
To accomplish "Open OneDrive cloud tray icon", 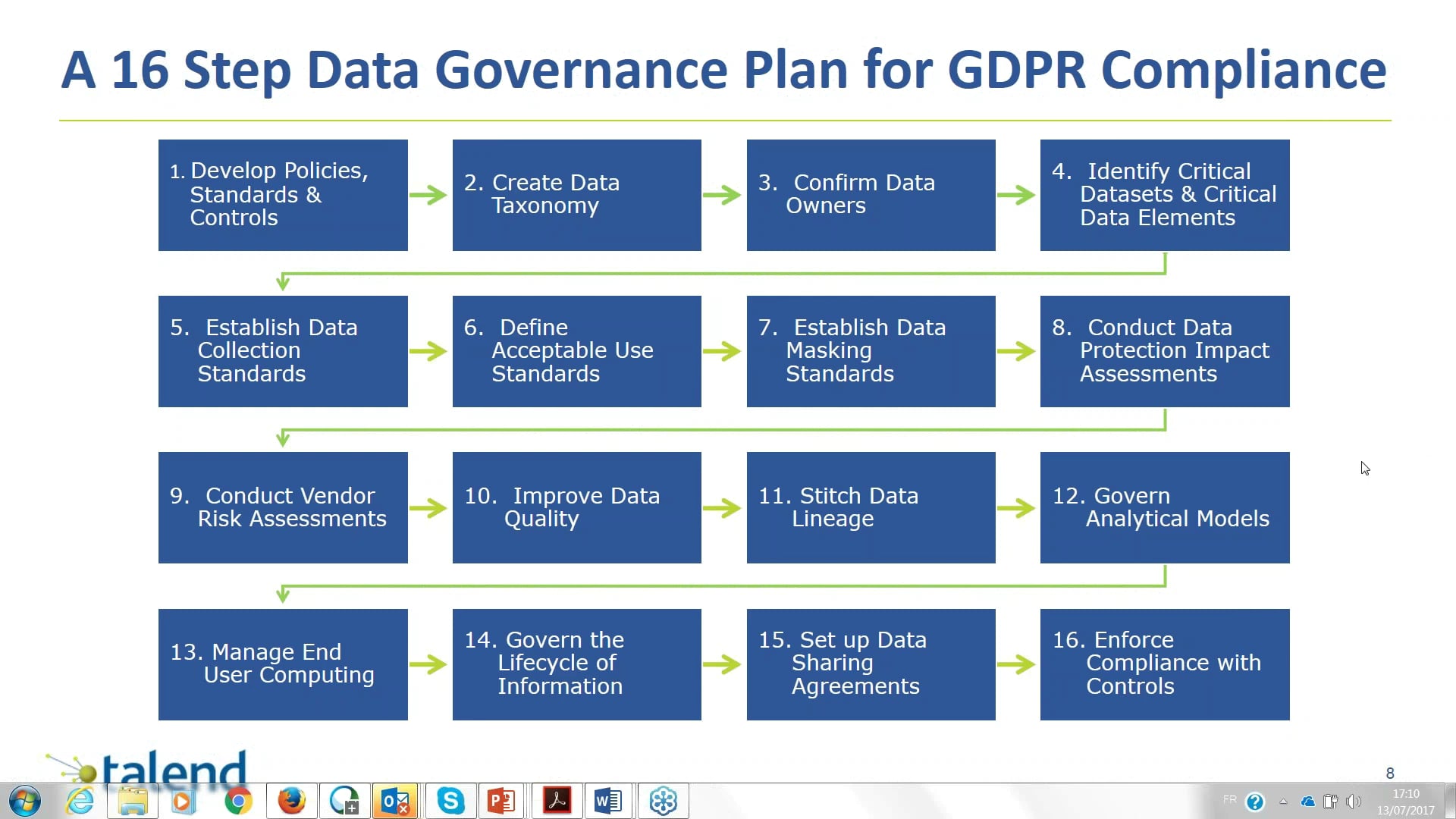I will pyautogui.click(x=1307, y=802).
